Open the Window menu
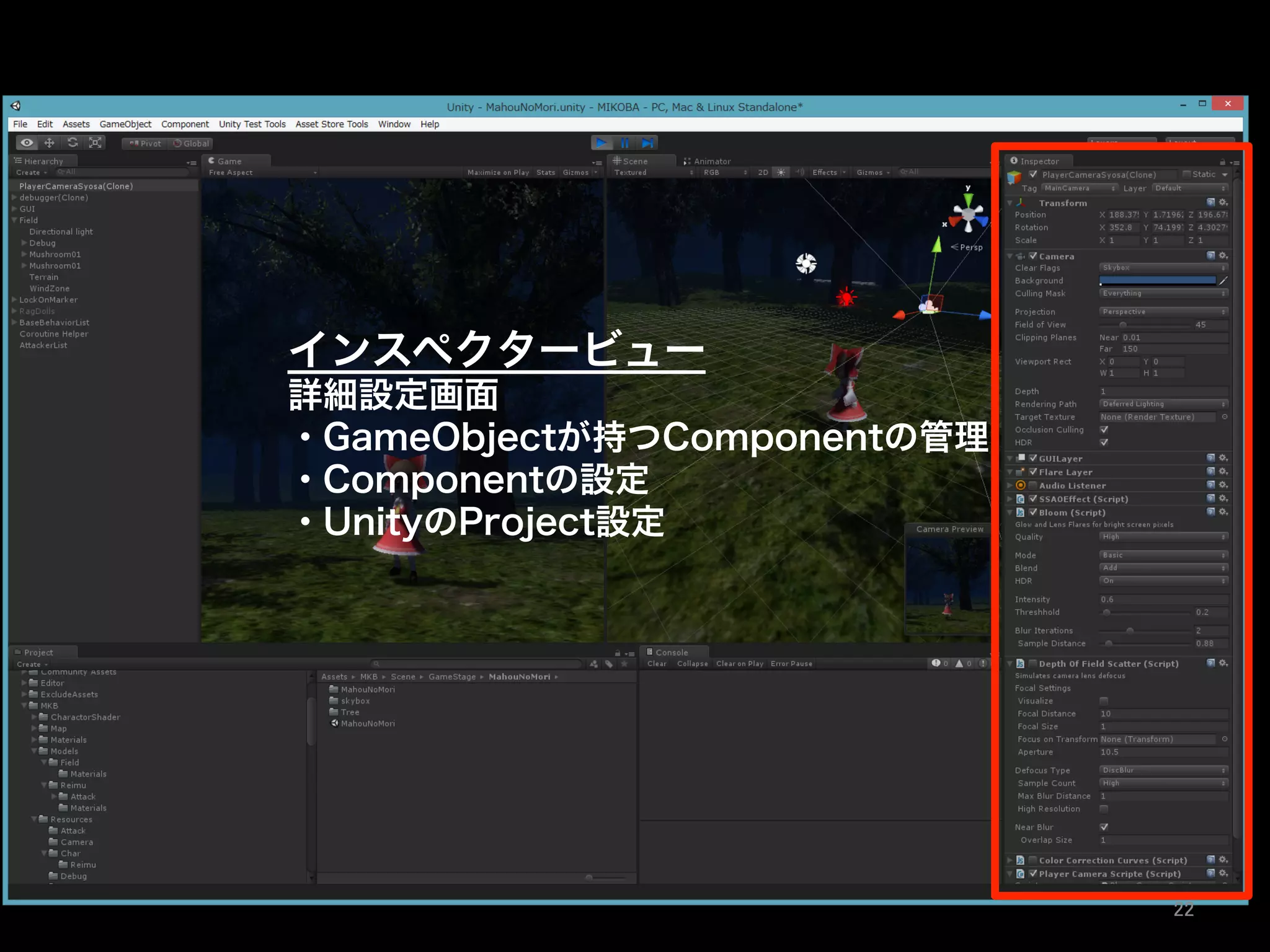The width and height of the screenshot is (1270, 952). (394, 124)
